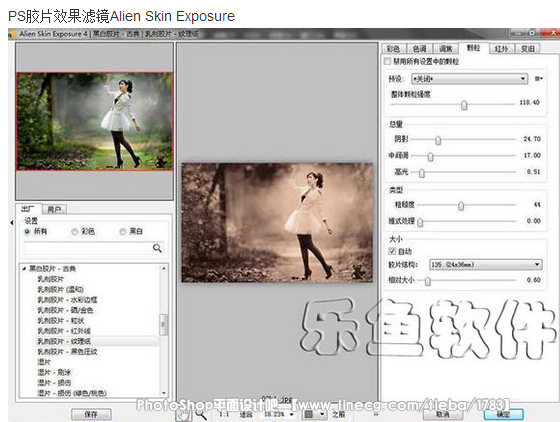560x422 pixels.
Task: Click the preset list scroll-up arrow
Action: point(164,268)
